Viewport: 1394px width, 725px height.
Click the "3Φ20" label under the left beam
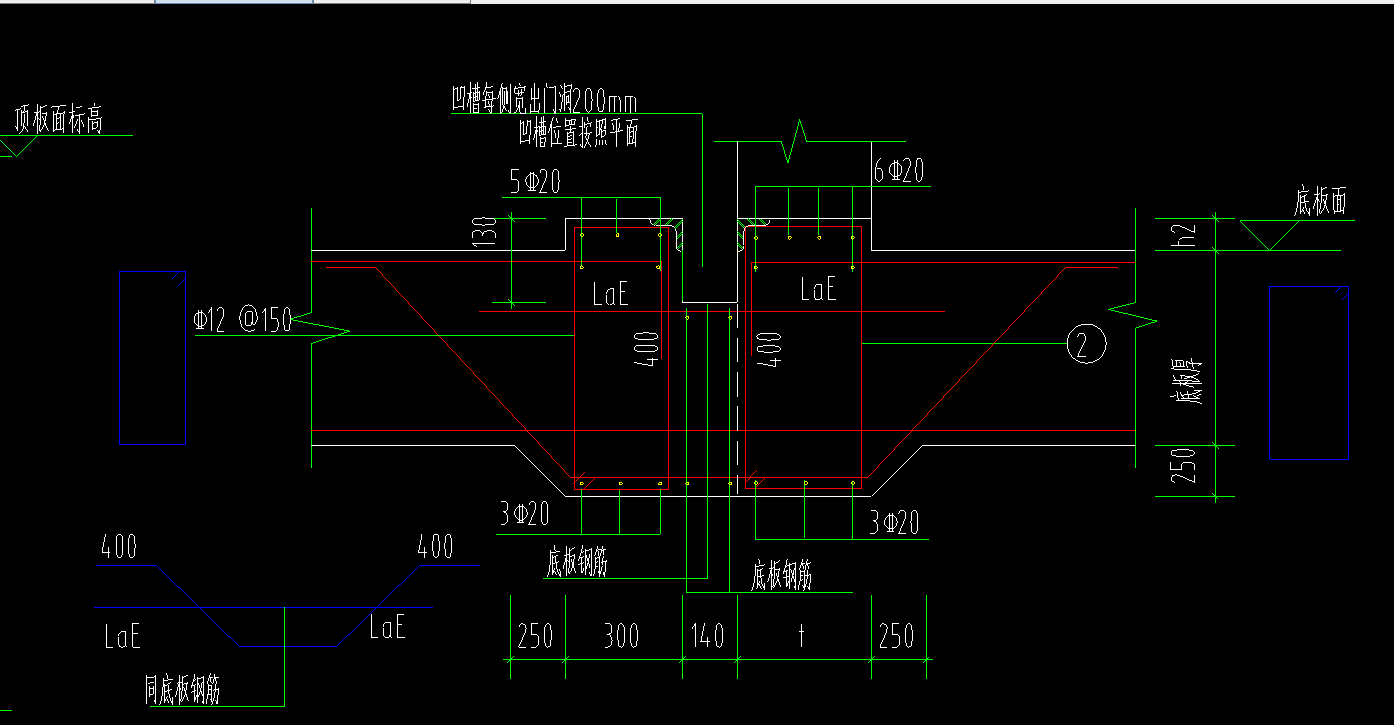525,516
